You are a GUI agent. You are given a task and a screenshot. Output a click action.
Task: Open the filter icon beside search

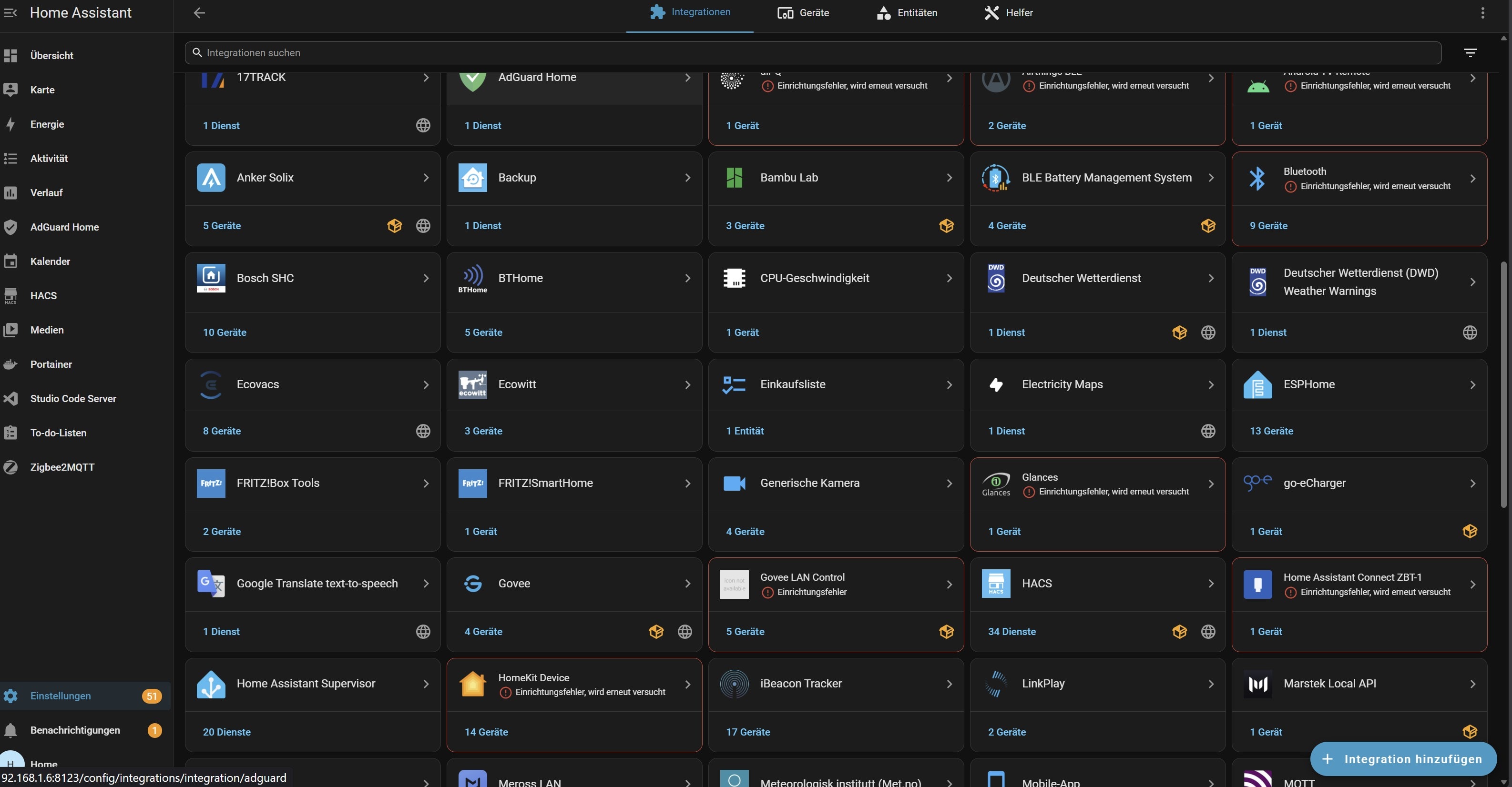tap(1470, 53)
